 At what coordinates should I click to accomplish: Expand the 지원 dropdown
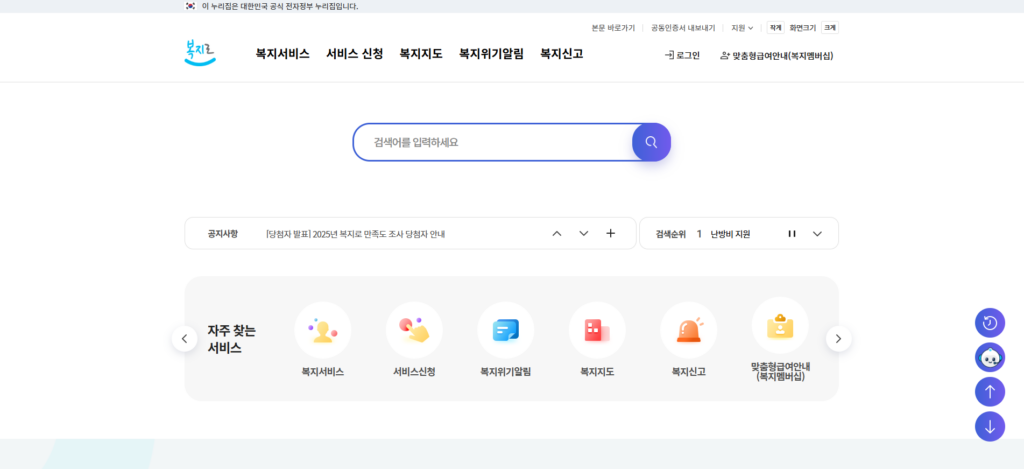pos(742,28)
